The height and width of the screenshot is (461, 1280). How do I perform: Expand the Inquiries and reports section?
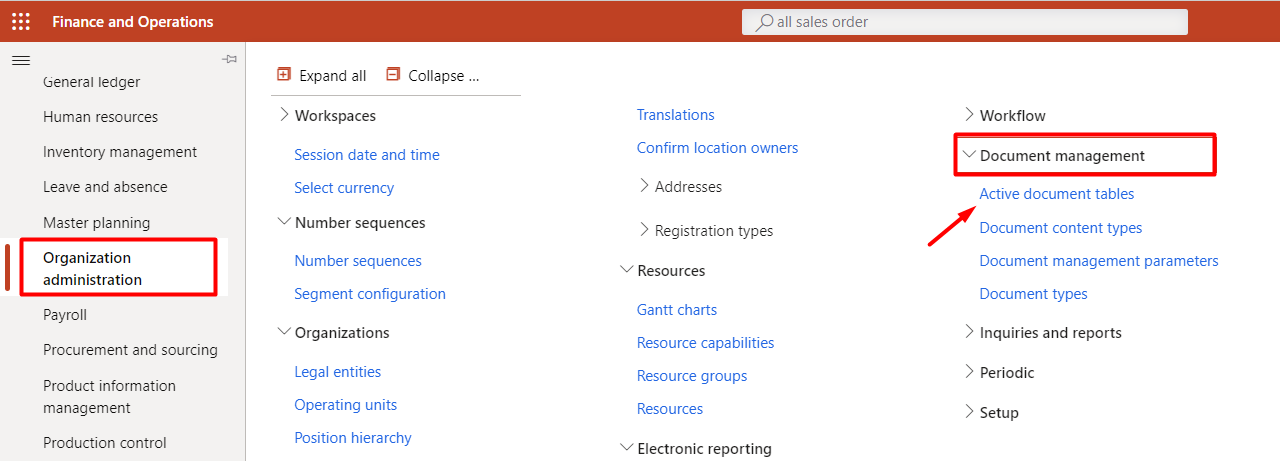point(968,332)
